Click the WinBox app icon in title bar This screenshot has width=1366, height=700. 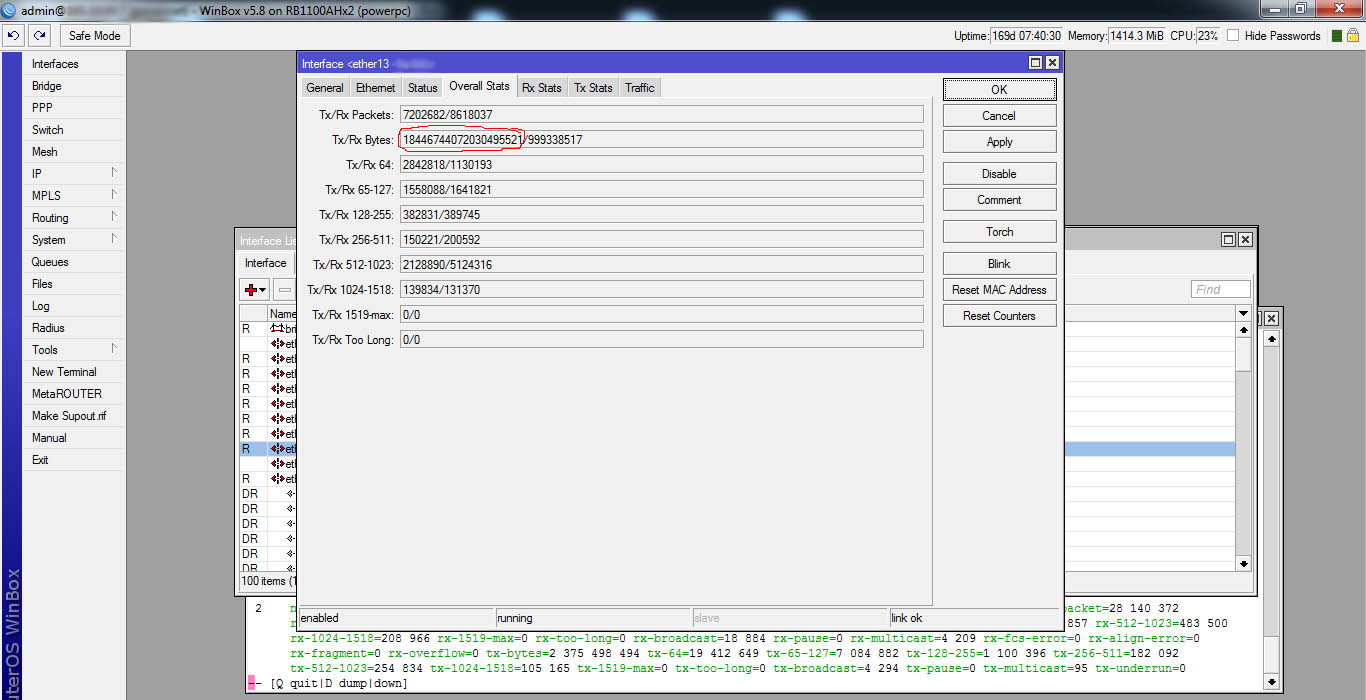point(9,9)
